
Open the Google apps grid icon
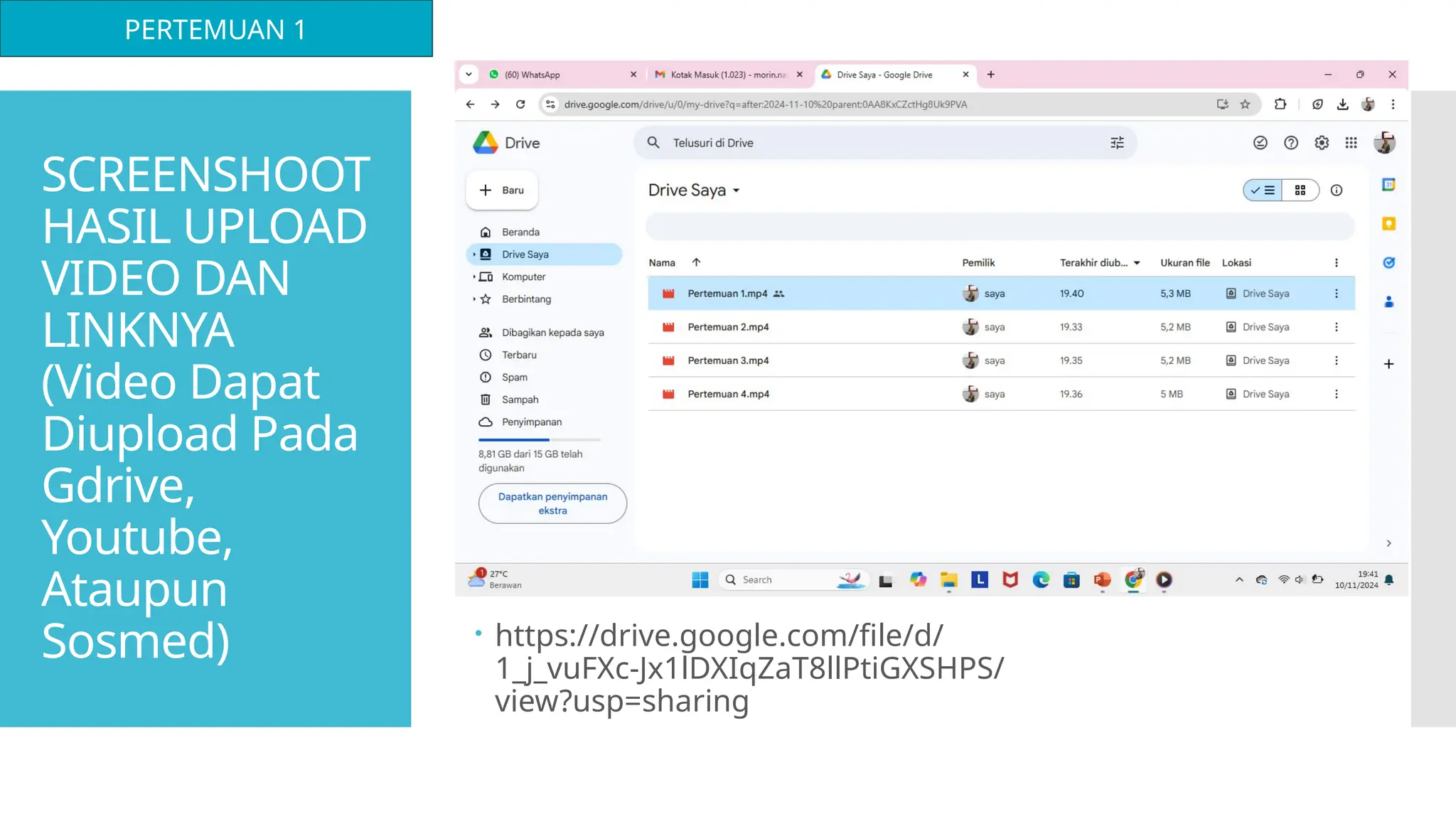click(x=1351, y=143)
